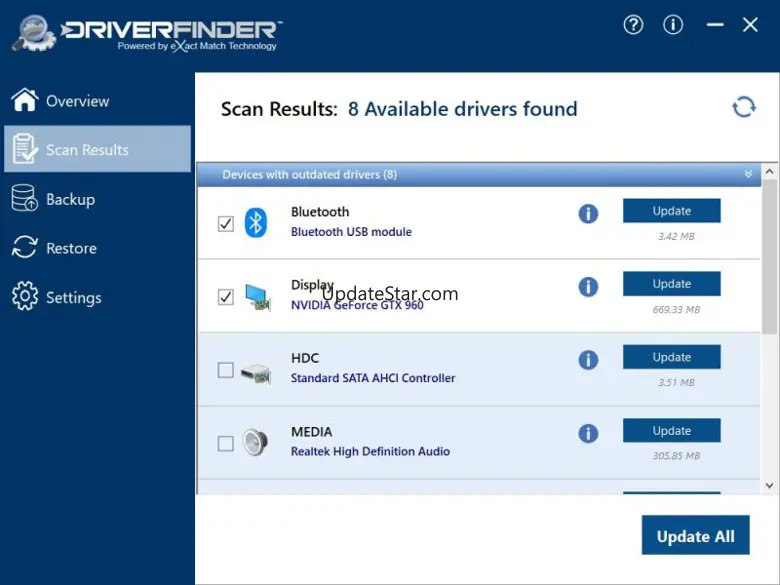Show info for Bluetooth USB module
The width and height of the screenshot is (780, 585).
pos(588,214)
